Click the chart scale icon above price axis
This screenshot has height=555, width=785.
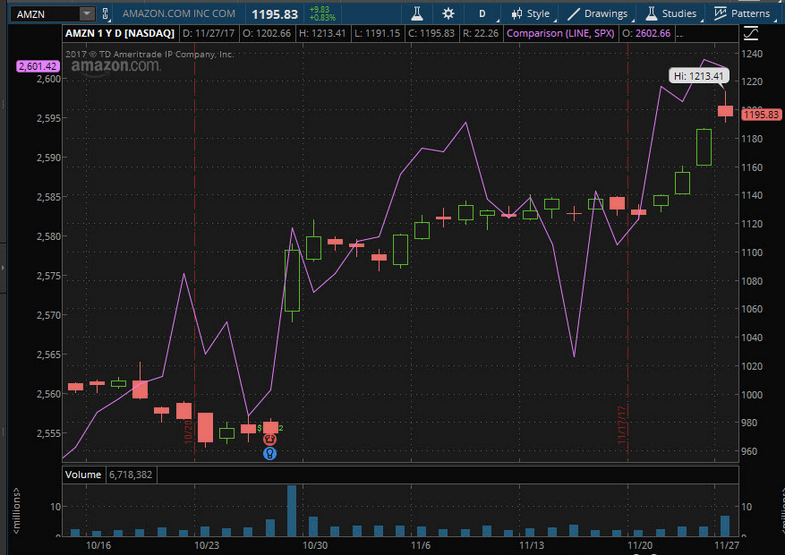tap(750, 34)
